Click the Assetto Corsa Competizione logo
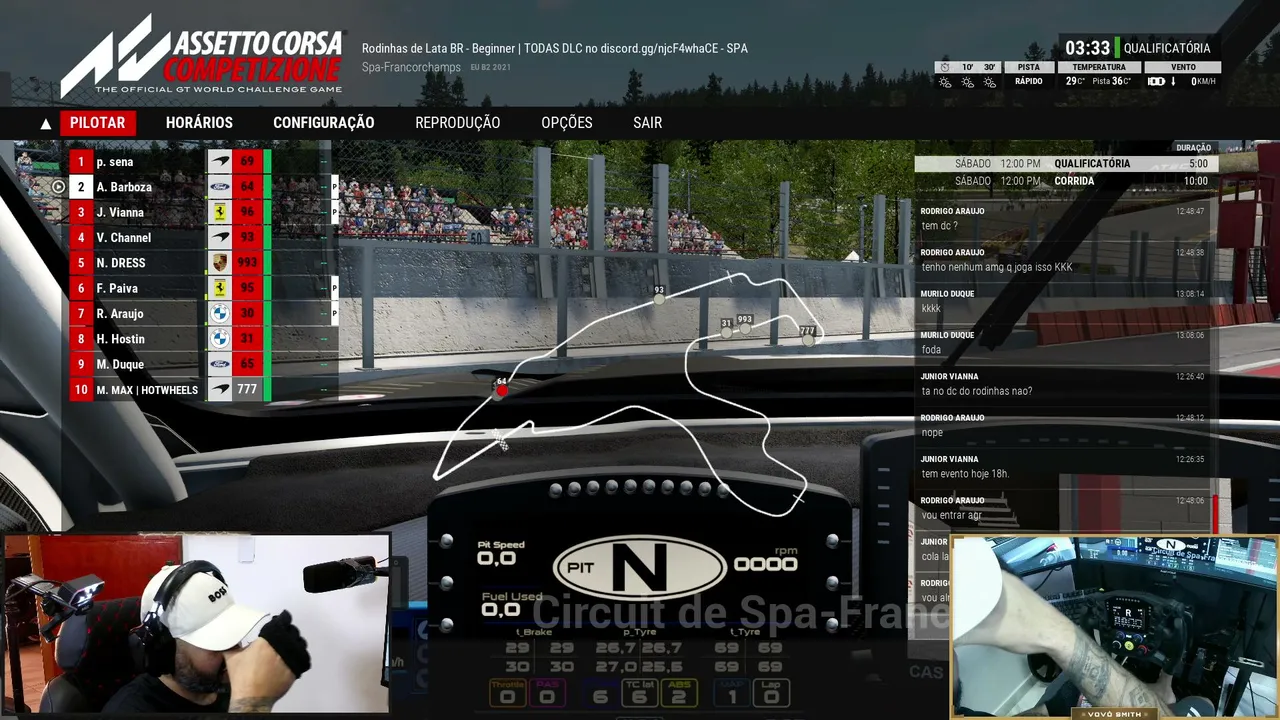Screen dimensions: 1280x720 click(202, 57)
